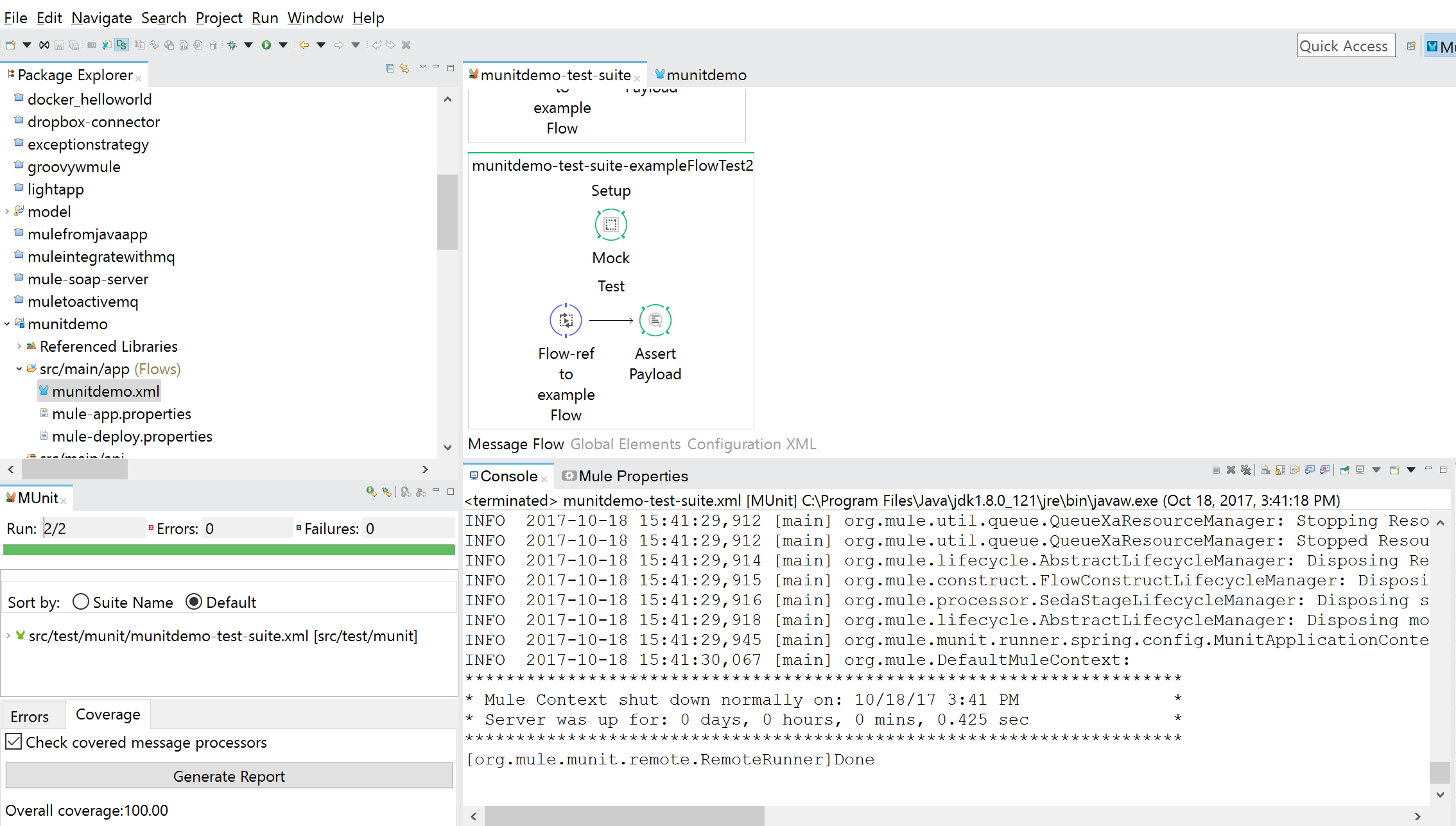Click the Global Elements tab in canvas
1456x826 pixels.
[x=625, y=444]
